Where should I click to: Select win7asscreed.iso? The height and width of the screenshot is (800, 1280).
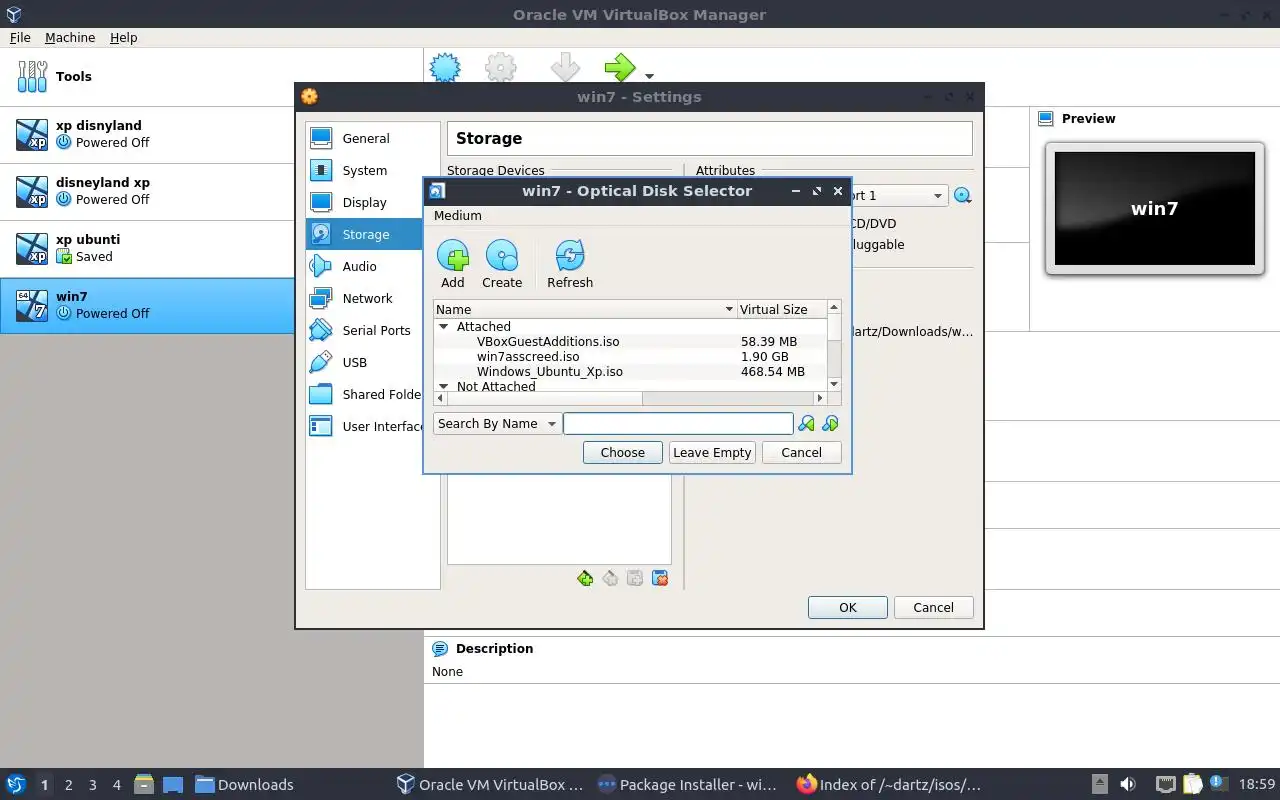point(528,357)
